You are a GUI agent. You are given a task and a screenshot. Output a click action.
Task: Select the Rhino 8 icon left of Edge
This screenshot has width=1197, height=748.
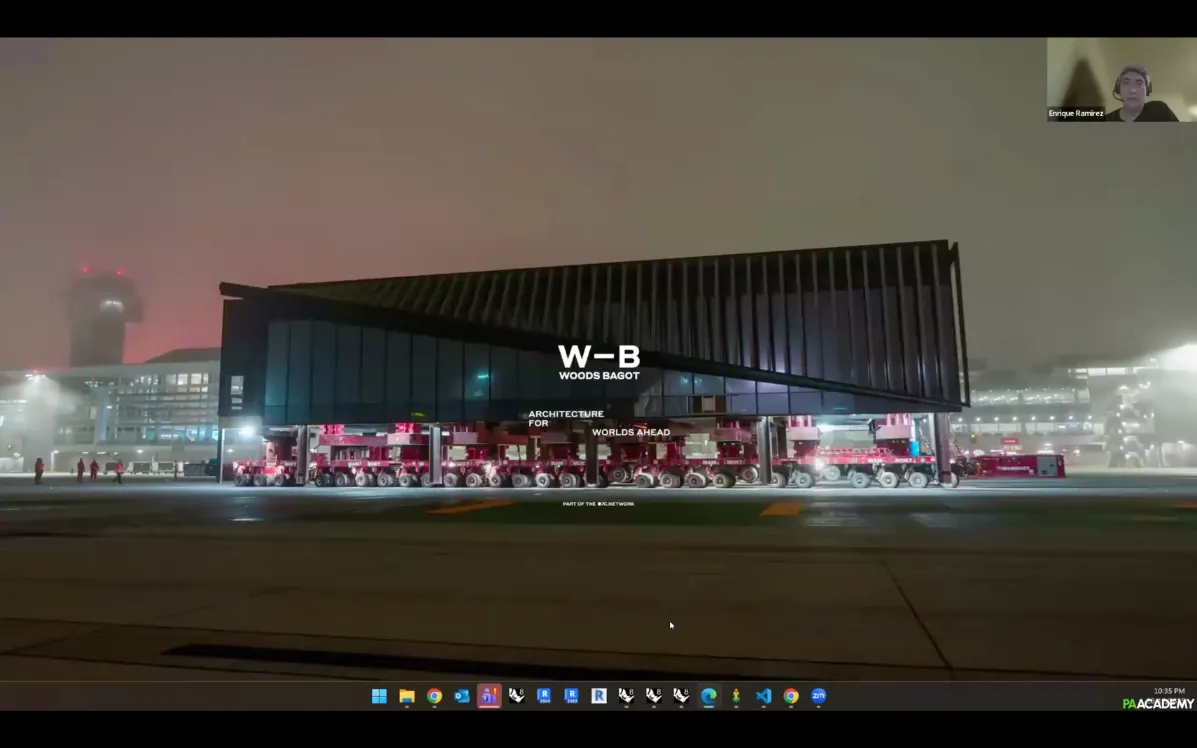[x=681, y=696]
